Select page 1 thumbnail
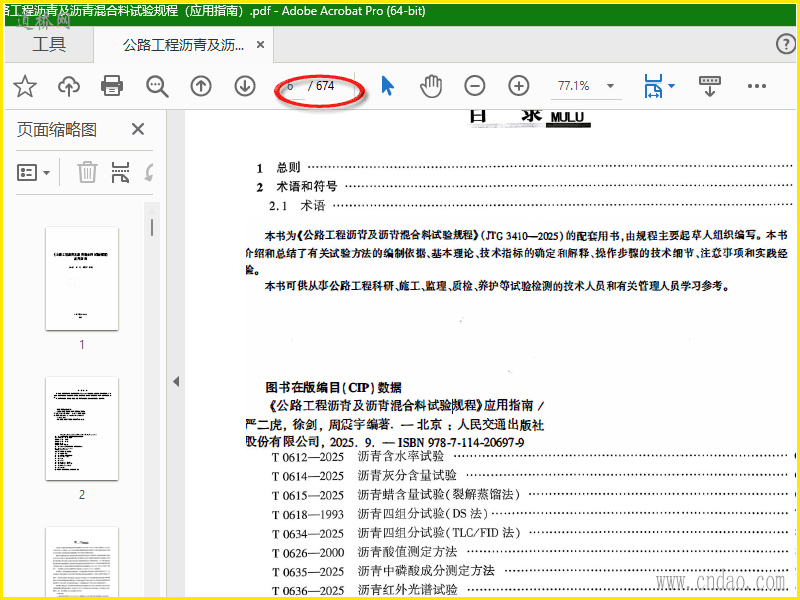 pos(82,279)
